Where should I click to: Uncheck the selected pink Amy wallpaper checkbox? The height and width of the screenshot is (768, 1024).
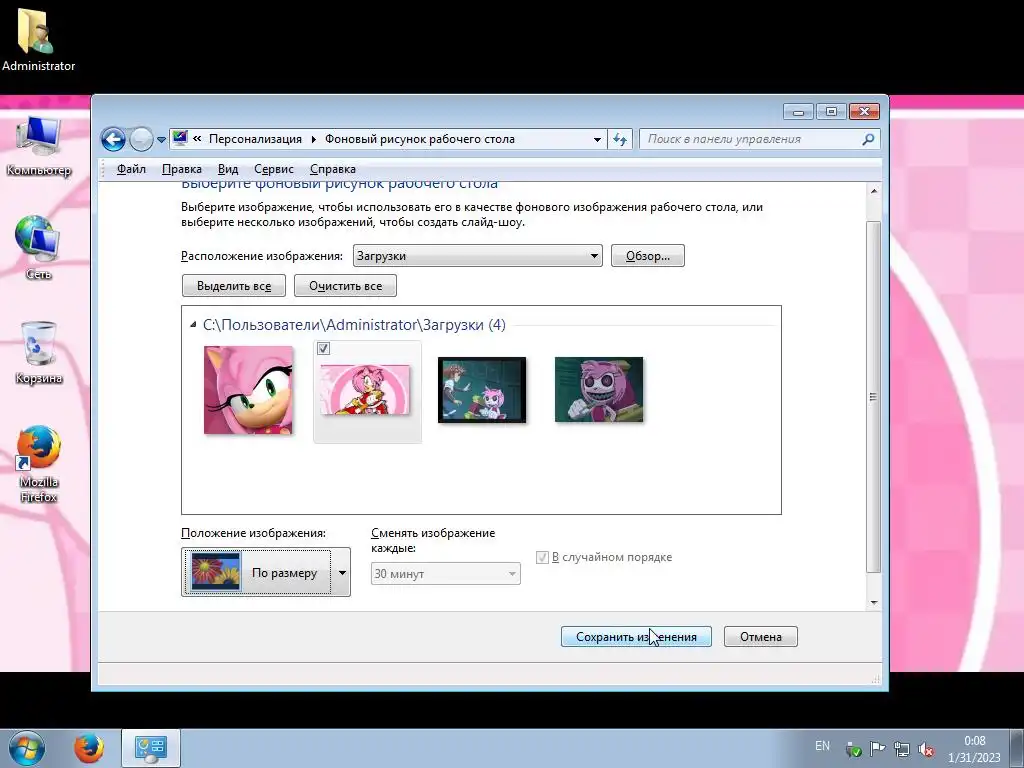(323, 349)
